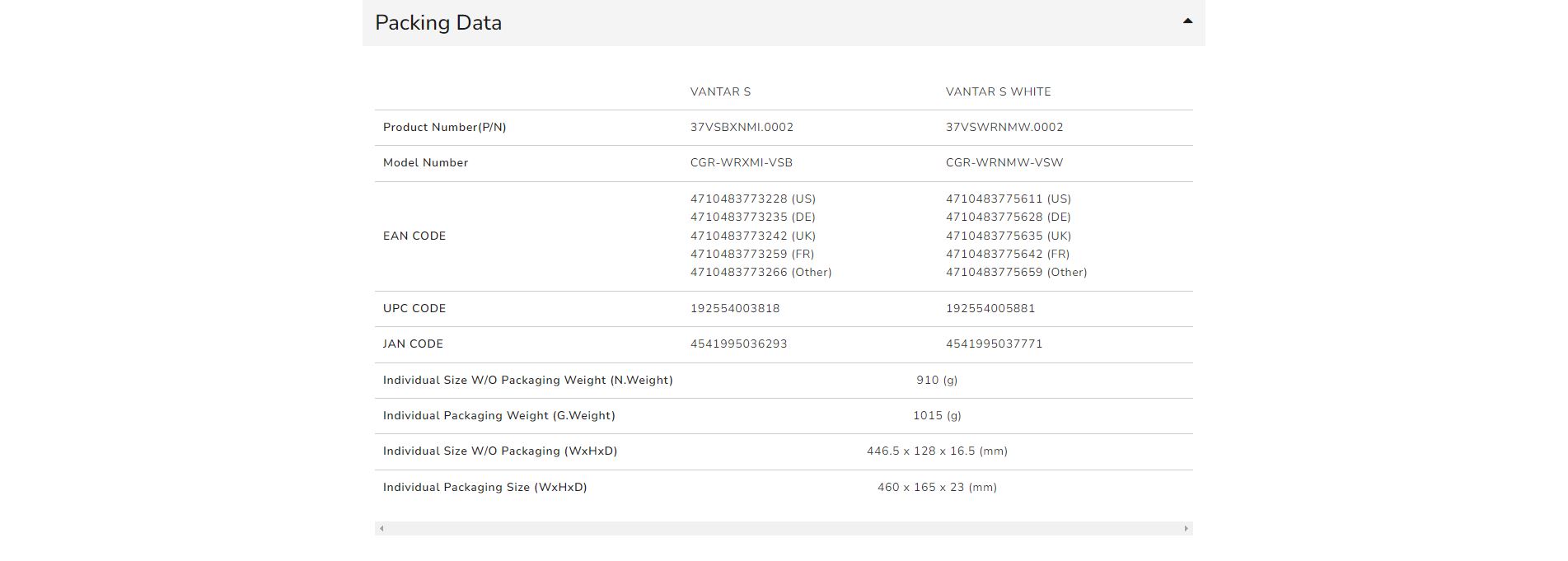Select the 446.5 x 128 x 16.5 (mm) value

coord(937,451)
